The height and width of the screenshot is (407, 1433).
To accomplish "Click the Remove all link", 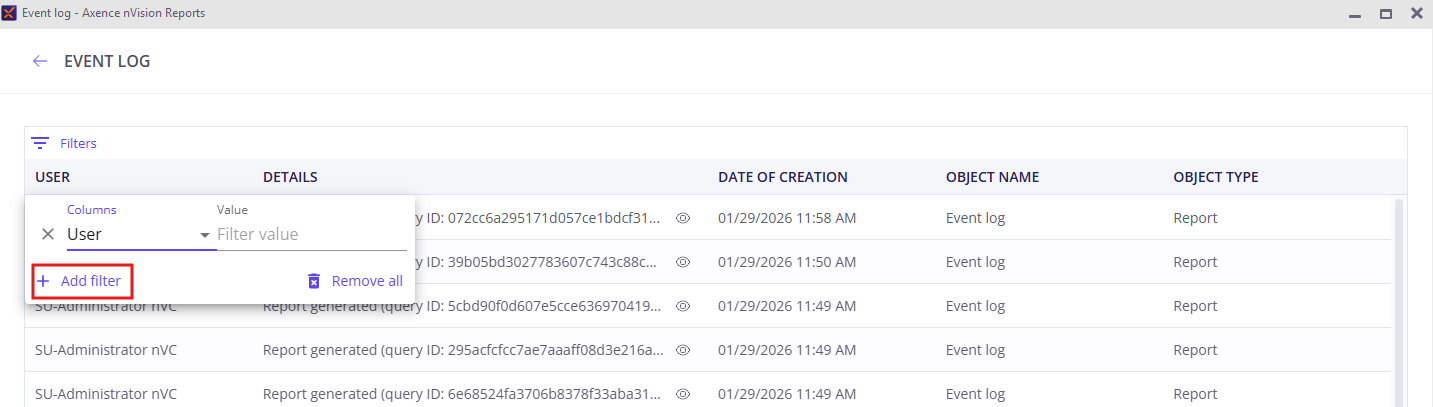I will click(367, 281).
